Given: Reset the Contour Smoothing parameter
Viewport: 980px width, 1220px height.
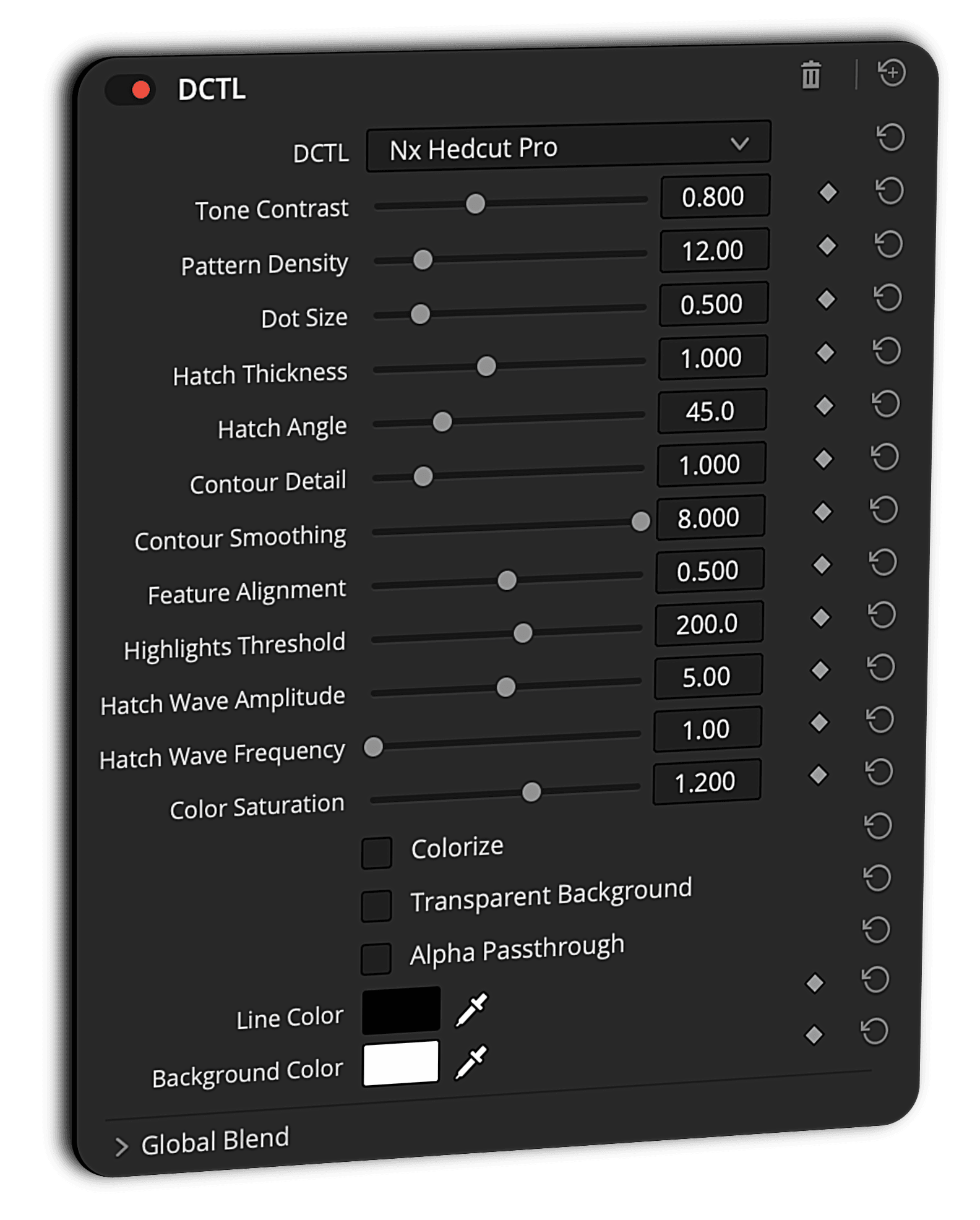Looking at the screenshot, I should click(x=883, y=510).
